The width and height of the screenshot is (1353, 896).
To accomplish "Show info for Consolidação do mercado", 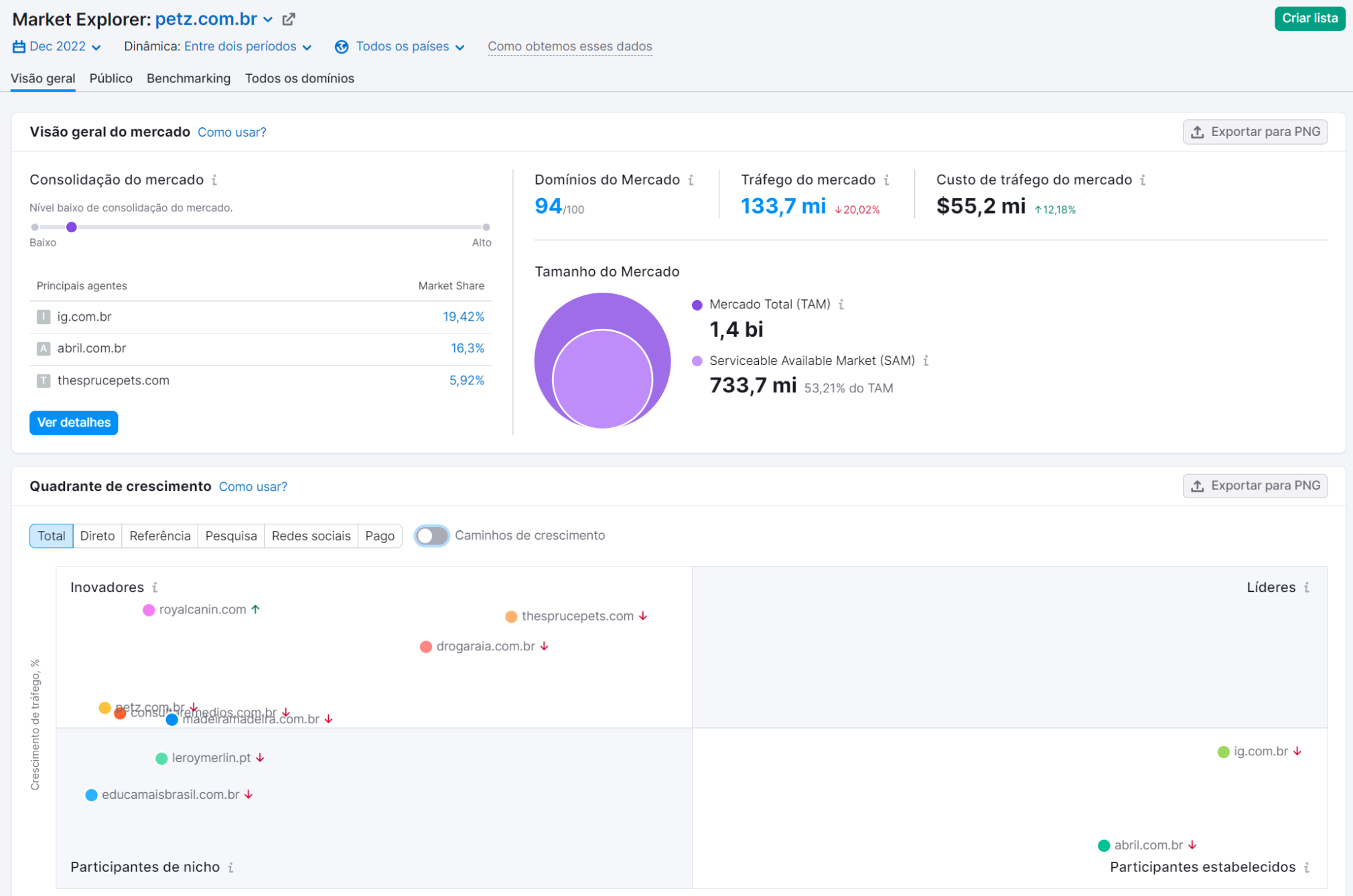I will tap(214, 180).
